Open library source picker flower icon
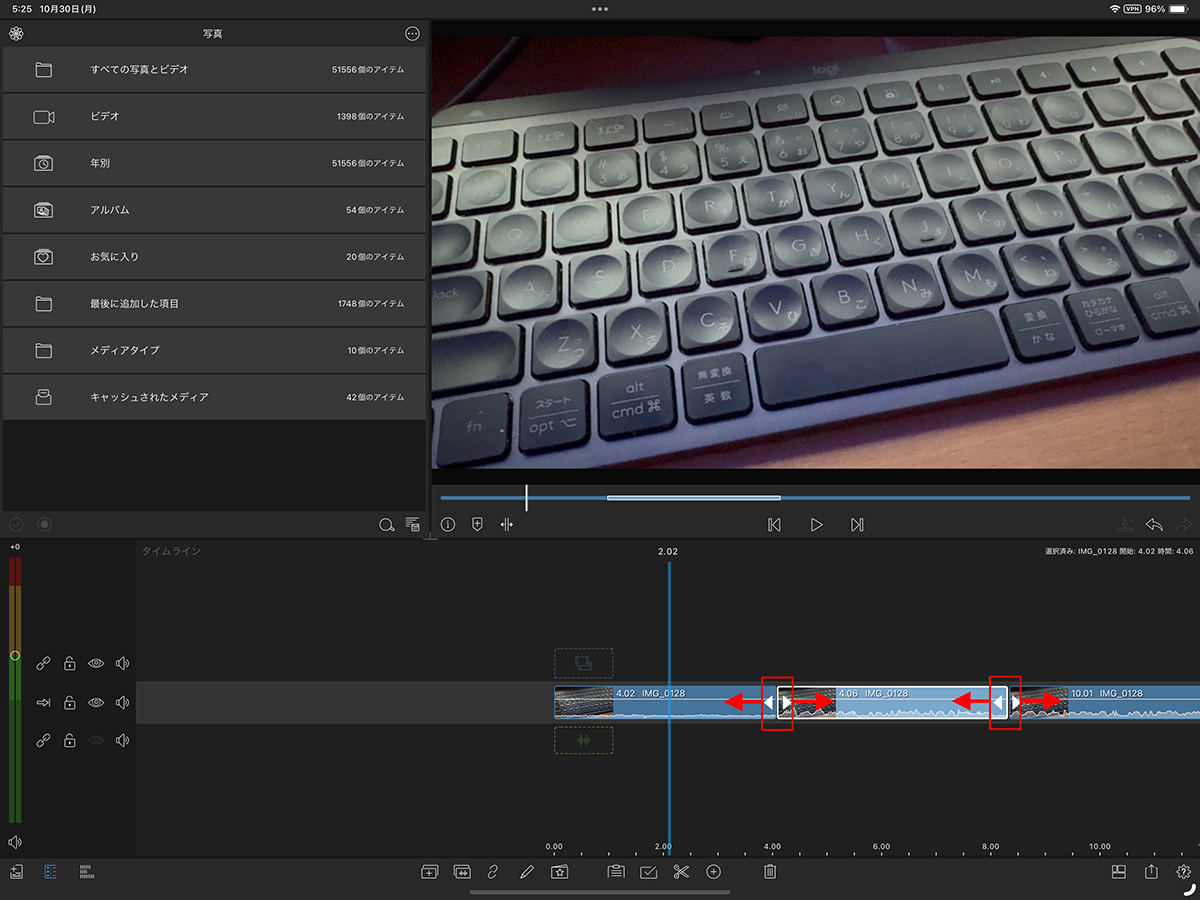The image size is (1200, 900). click(x=16, y=33)
